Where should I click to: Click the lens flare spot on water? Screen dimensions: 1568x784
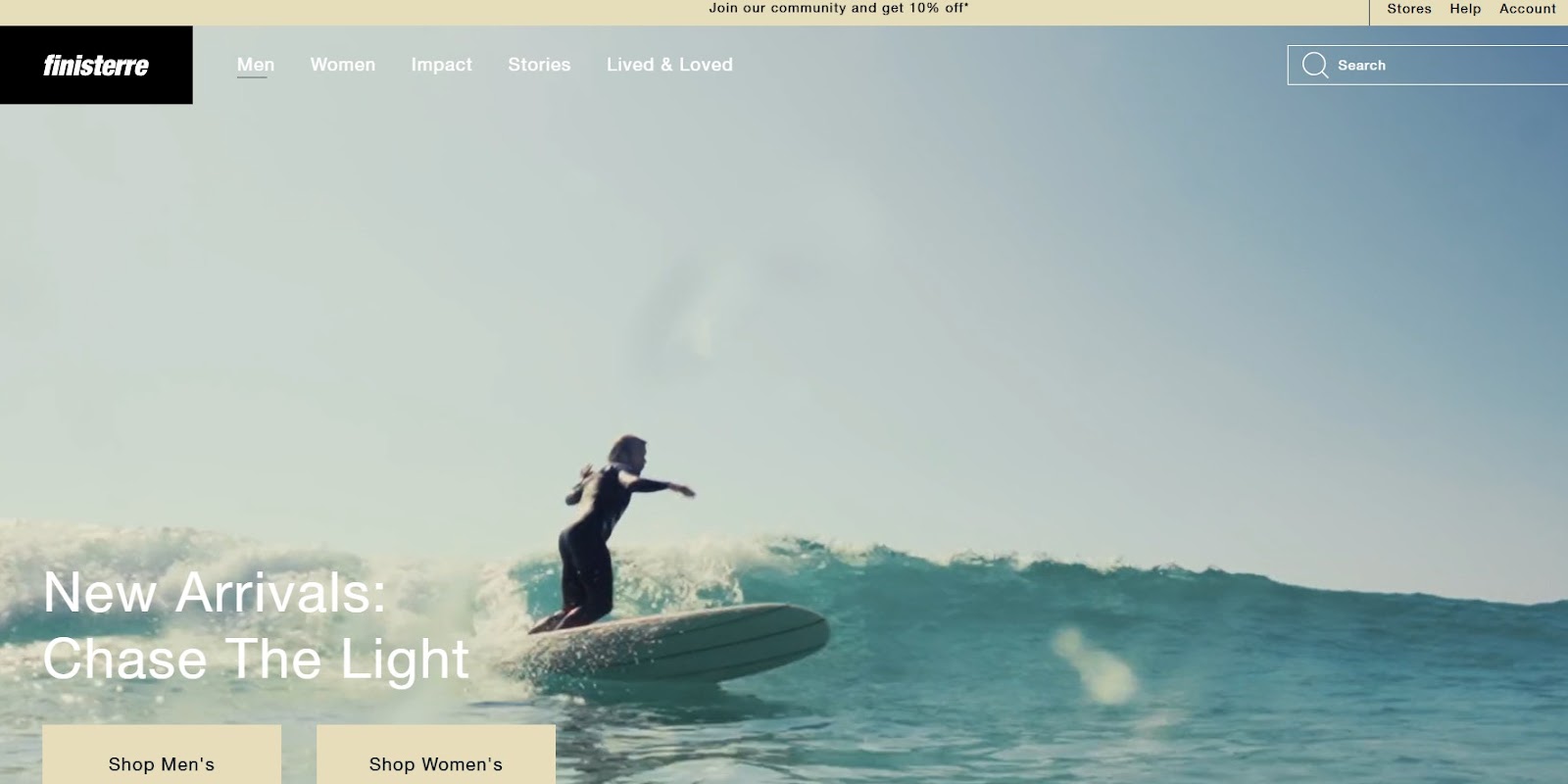point(1093,666)
